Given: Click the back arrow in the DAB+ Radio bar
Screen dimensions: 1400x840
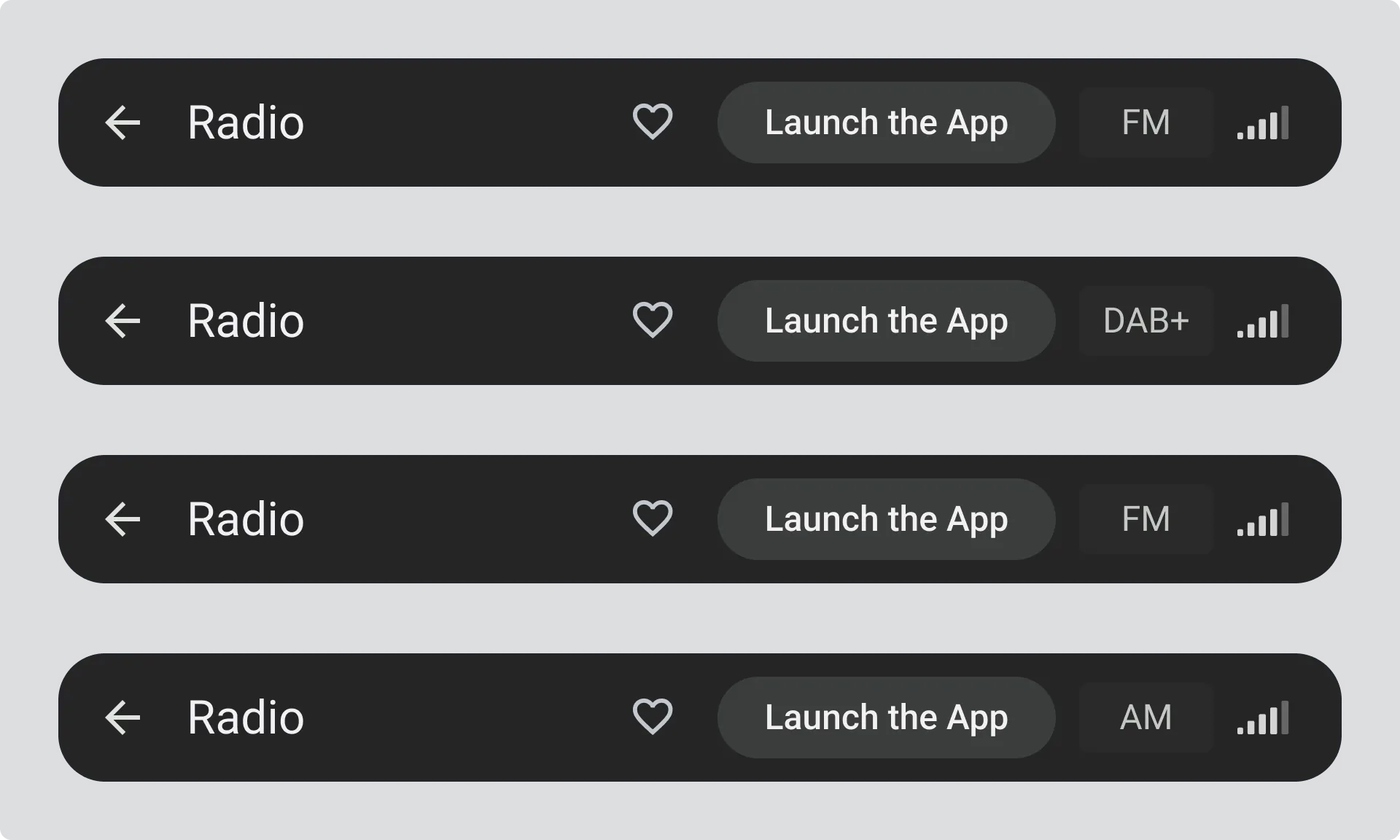Looking at the screenshot, I should [x=122, y=321].
